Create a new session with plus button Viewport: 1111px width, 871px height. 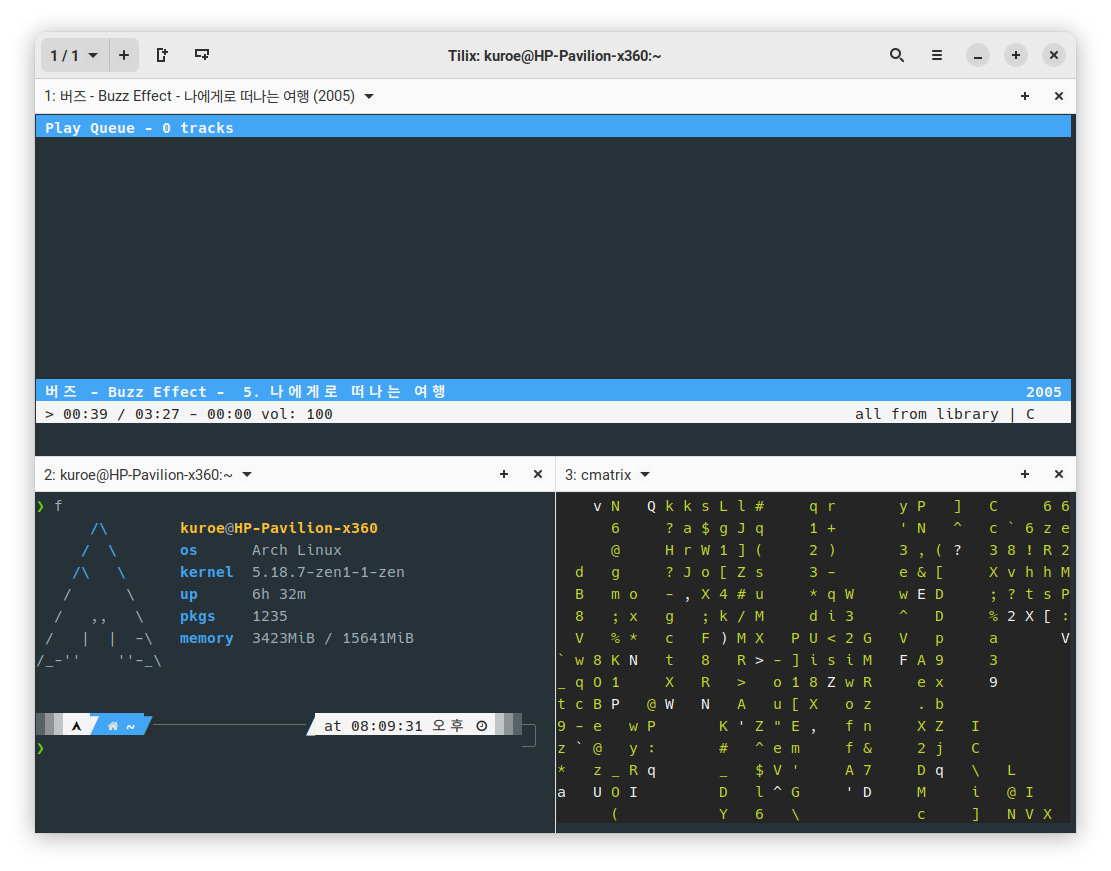(x=124, y=56)
